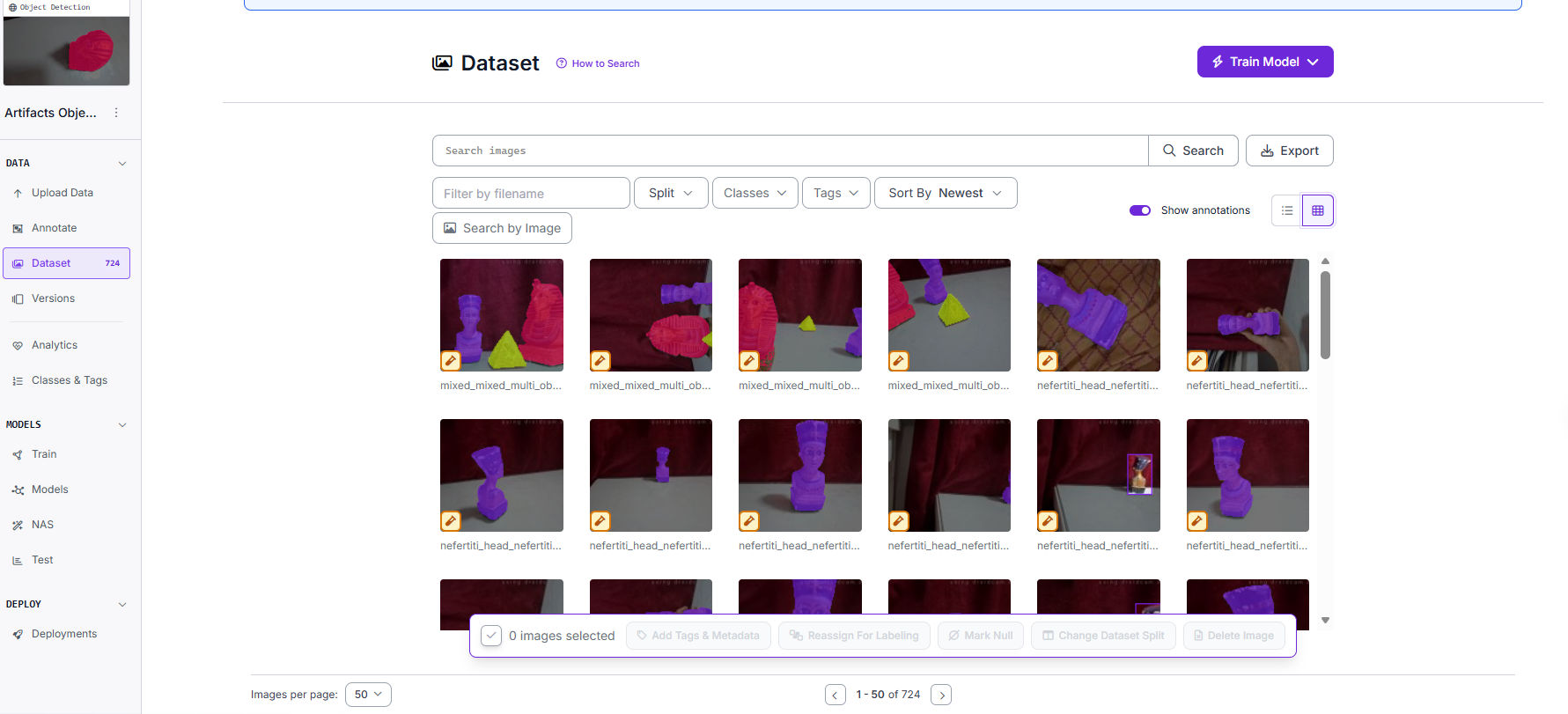Open the Classes filter dropdown
The image size is (1568, 714).
[x=755, y=193]
